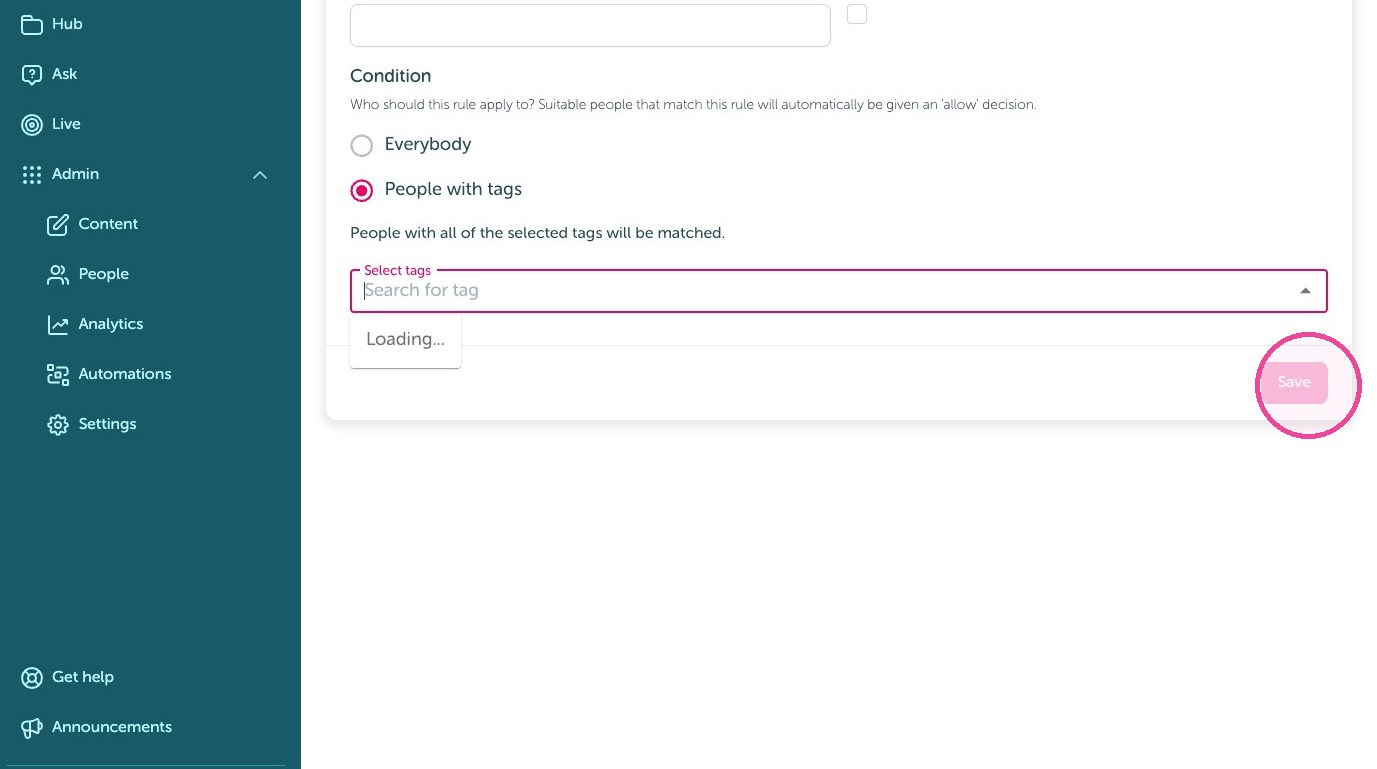Viewport: 1377px width, 769px height.
Task: Open Content via its pencil icon
Action: pos(58,224)
